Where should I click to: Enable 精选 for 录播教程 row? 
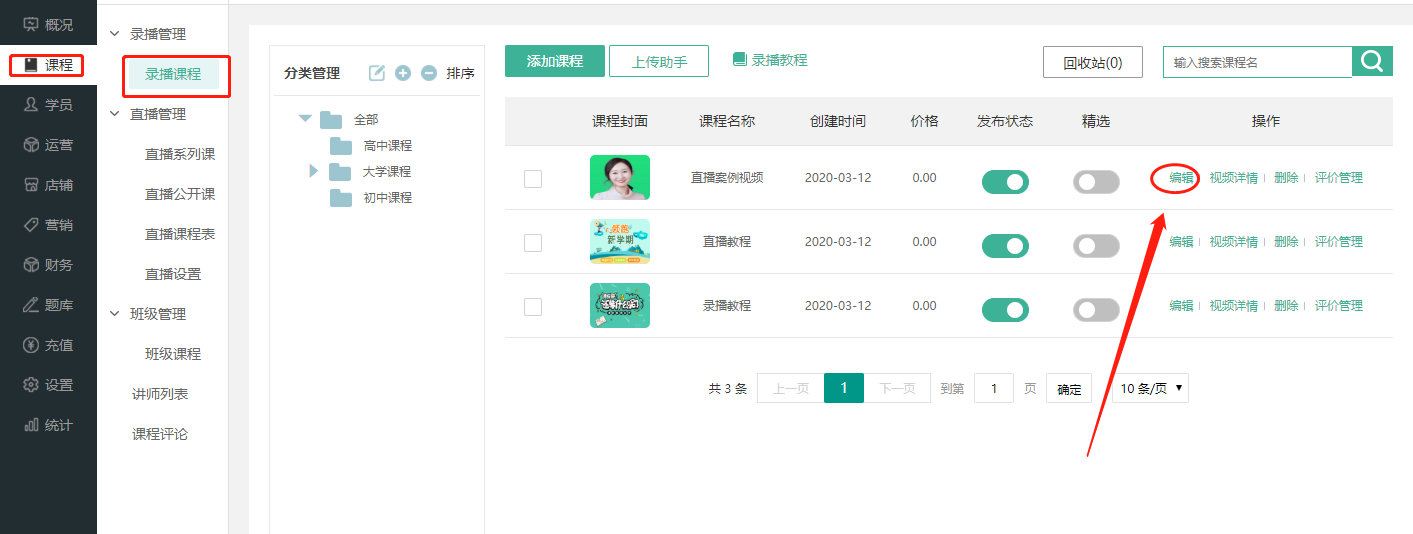[x=1096, y=310]
